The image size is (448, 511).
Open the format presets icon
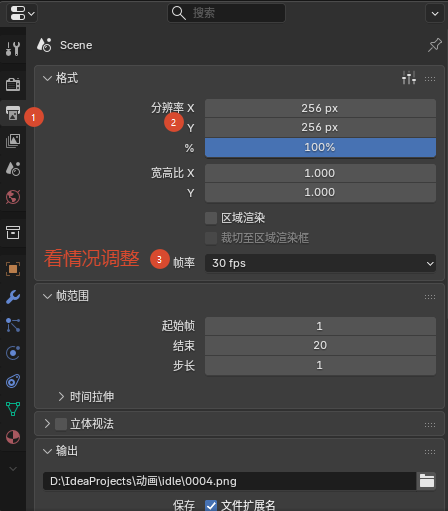point(409,78)
